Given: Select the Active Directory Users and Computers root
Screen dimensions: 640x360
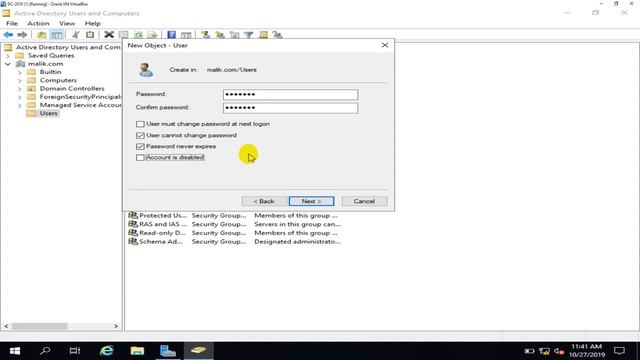Looking at the screenshot, I should click(68, 47).
